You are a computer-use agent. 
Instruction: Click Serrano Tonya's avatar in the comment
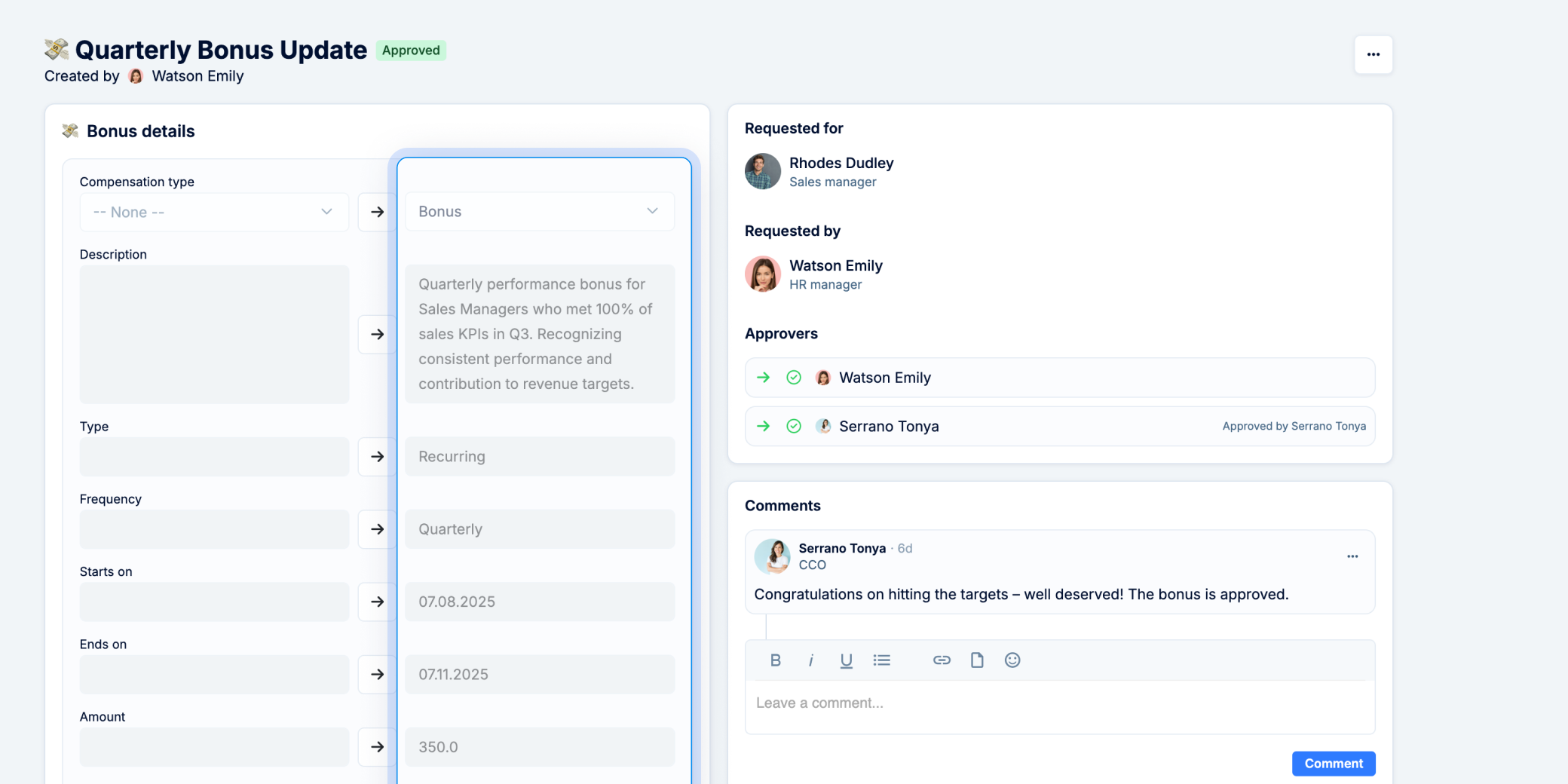click(x=772, y=556)
